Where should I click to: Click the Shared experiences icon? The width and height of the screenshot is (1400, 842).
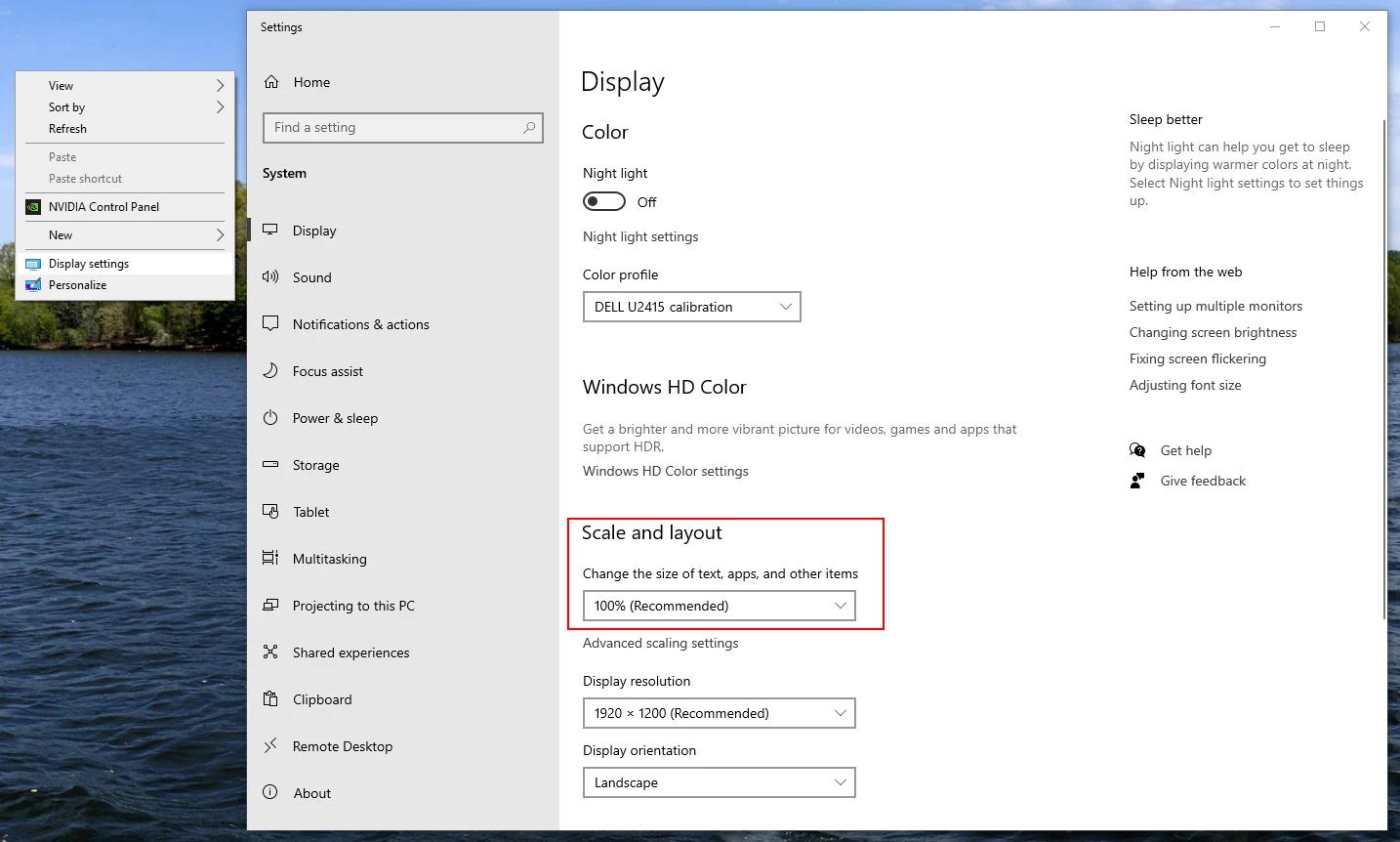(270, 652)
